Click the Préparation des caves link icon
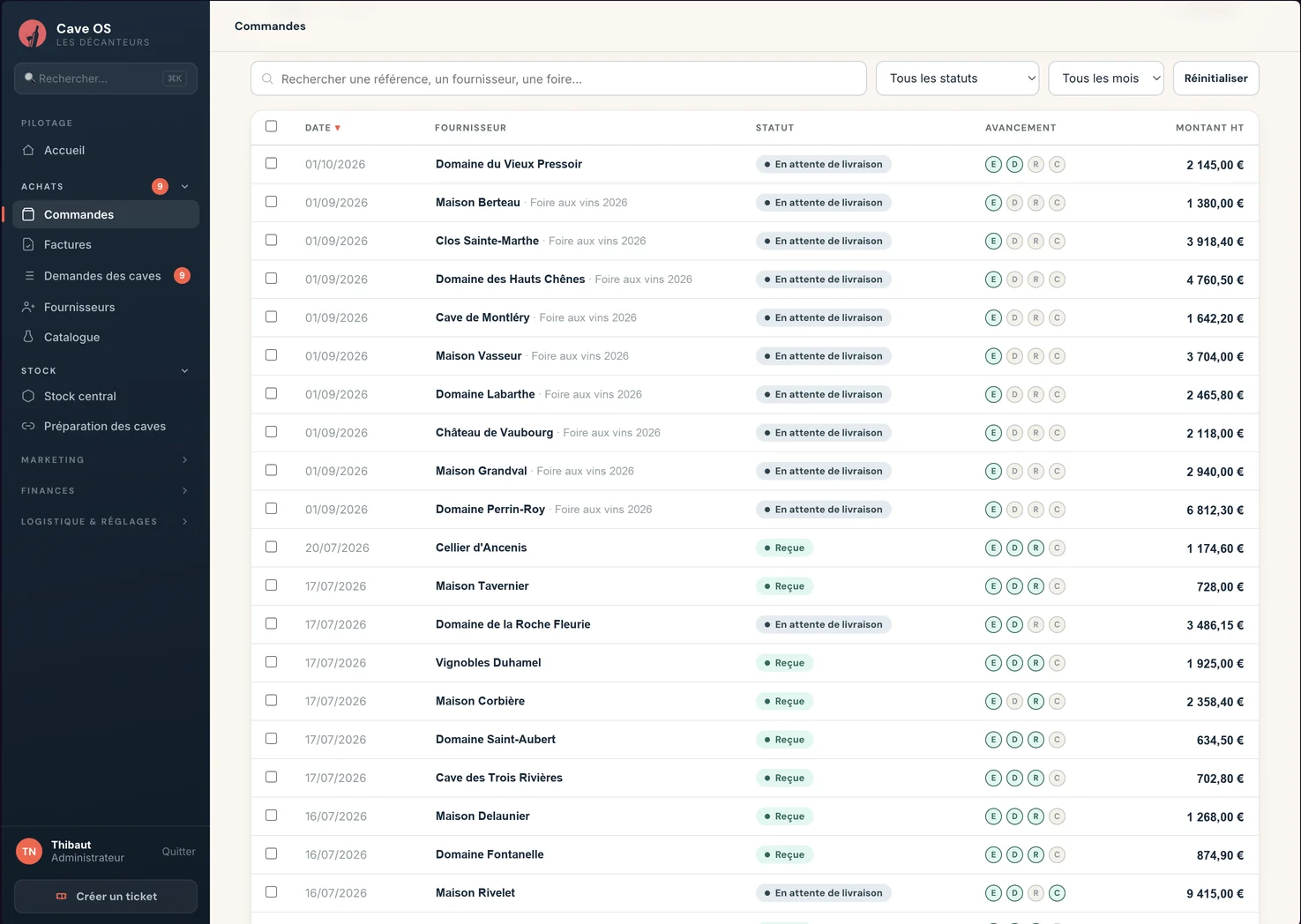This screenshot has height=924, width=1301. [28, 426]
